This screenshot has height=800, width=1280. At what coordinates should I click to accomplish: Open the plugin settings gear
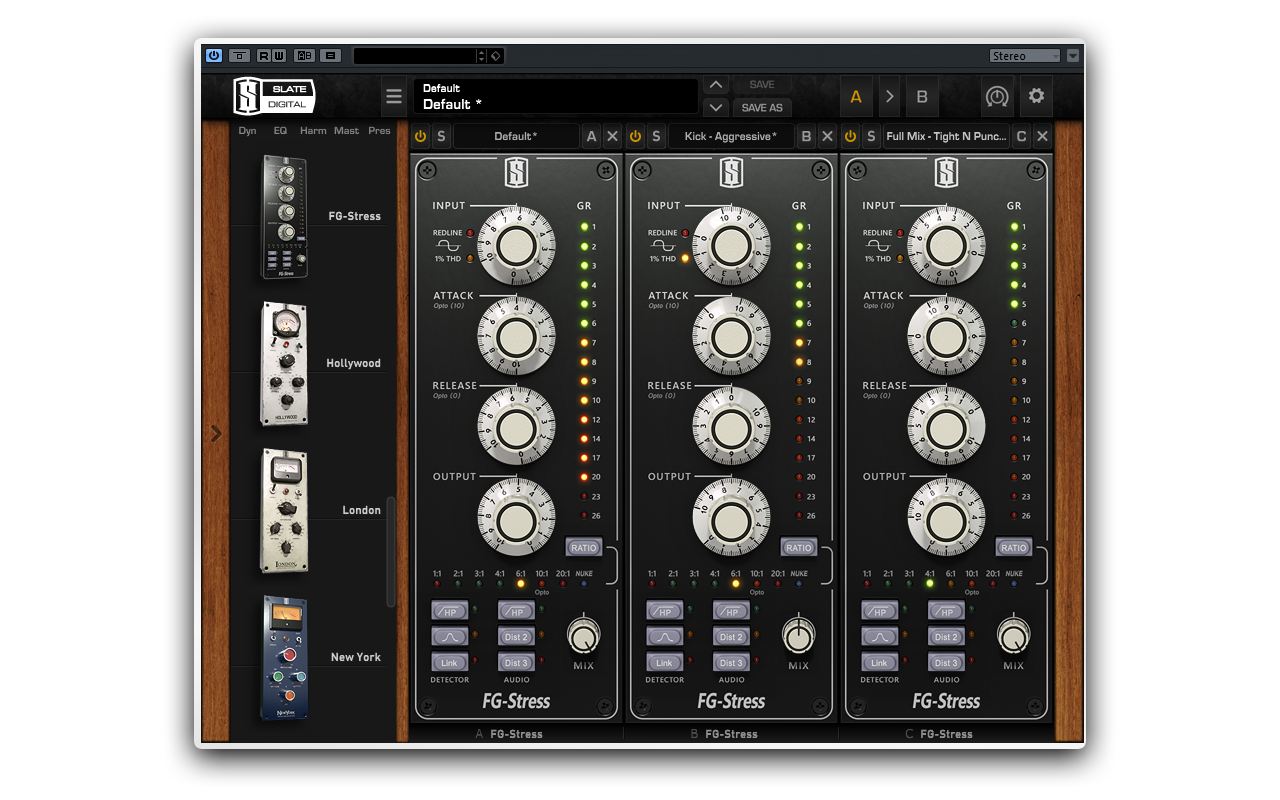1036,96
